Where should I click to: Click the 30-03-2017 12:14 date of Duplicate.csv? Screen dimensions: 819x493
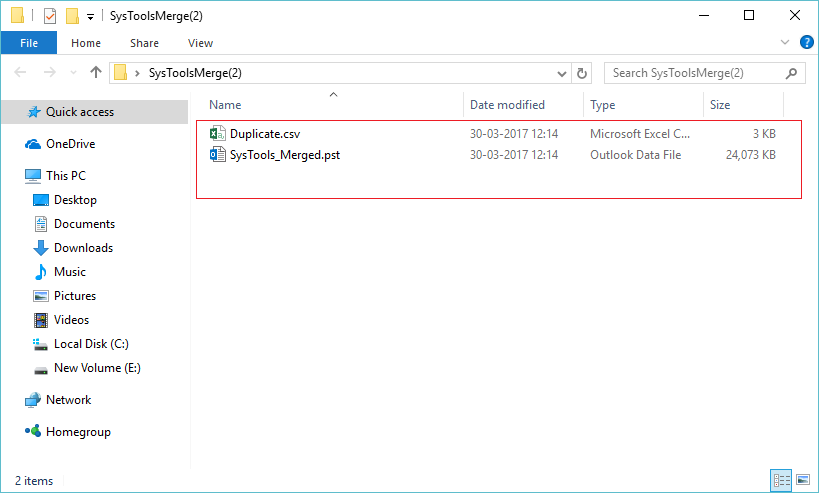514,134
